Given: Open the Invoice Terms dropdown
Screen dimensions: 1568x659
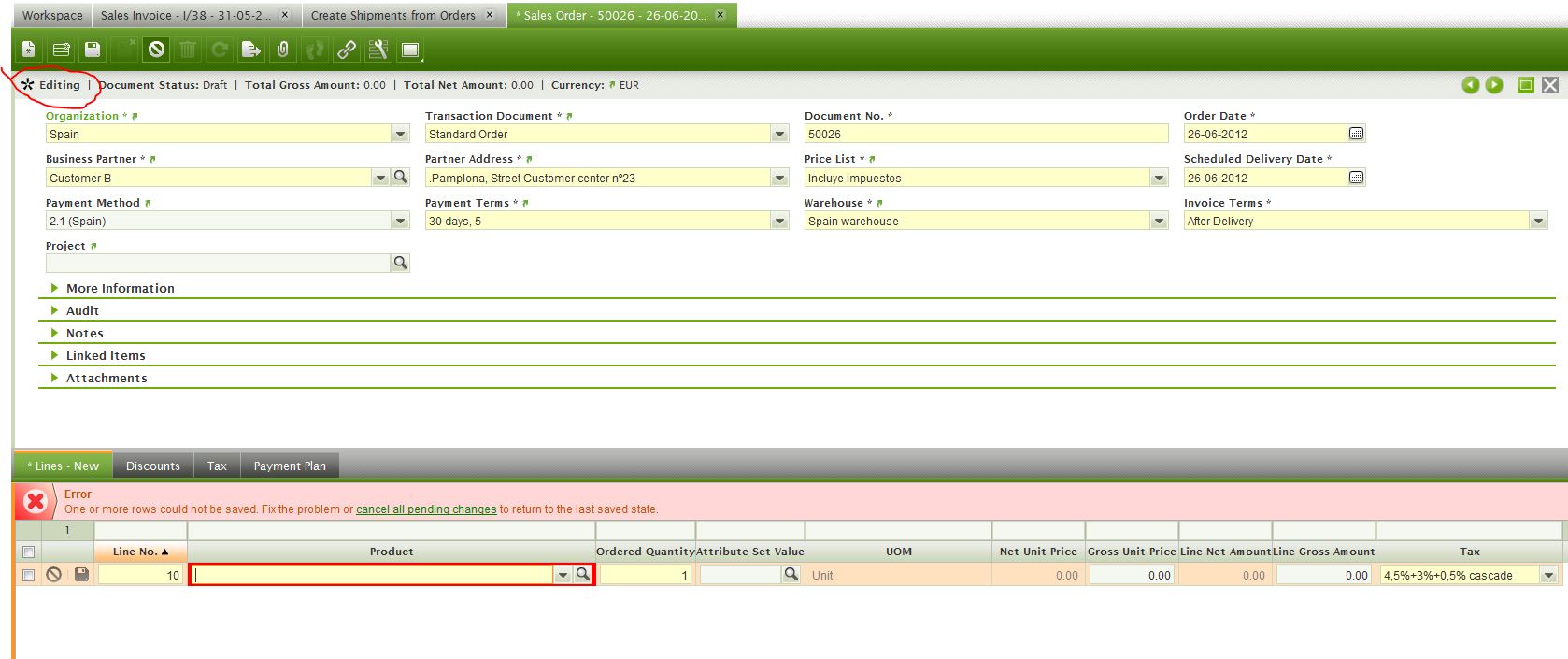Looking at the screenshot, I should coord(1538,222).
